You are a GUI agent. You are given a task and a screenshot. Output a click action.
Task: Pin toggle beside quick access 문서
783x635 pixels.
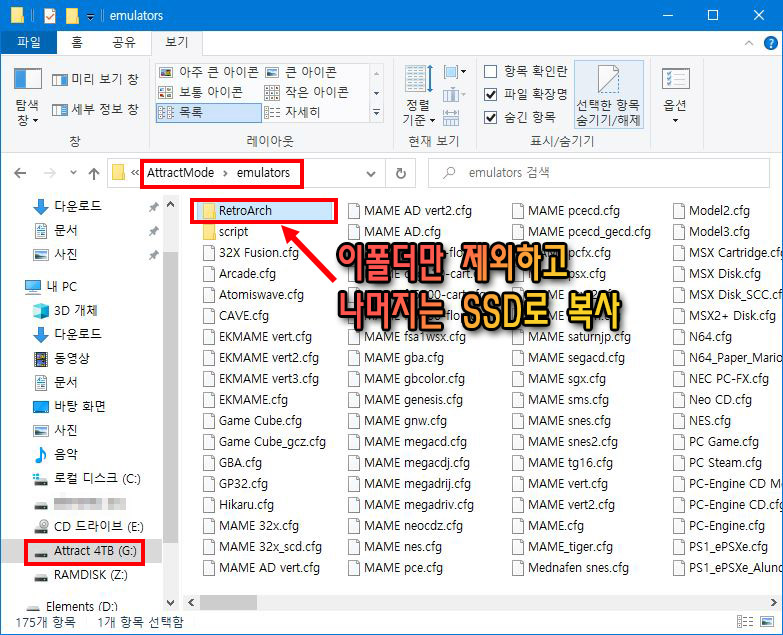click(153, 231)
